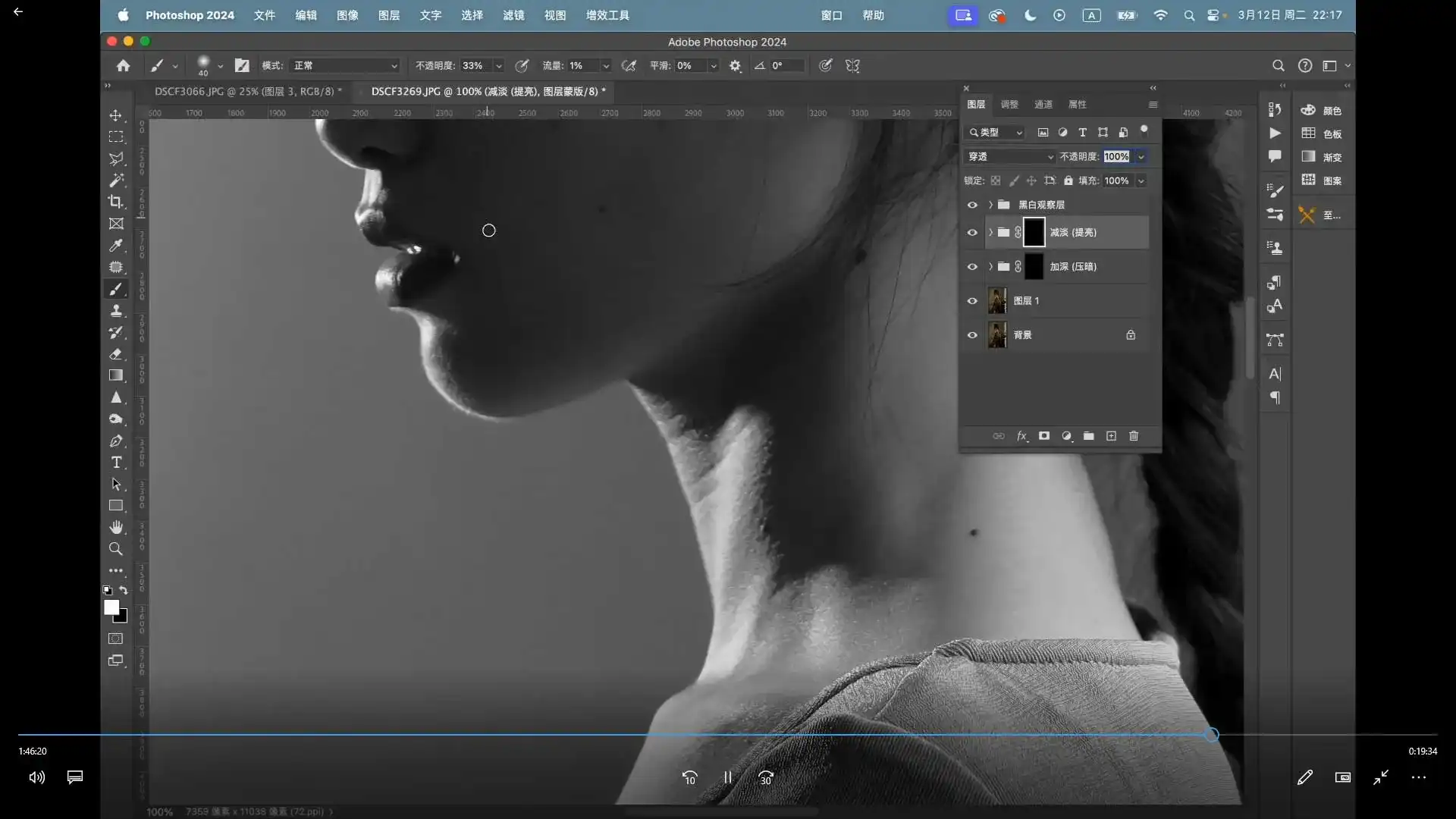The width and height of the screenshot is (1456, 819).
Task: Hide the 黑白观察层 group
Action: 972,205
